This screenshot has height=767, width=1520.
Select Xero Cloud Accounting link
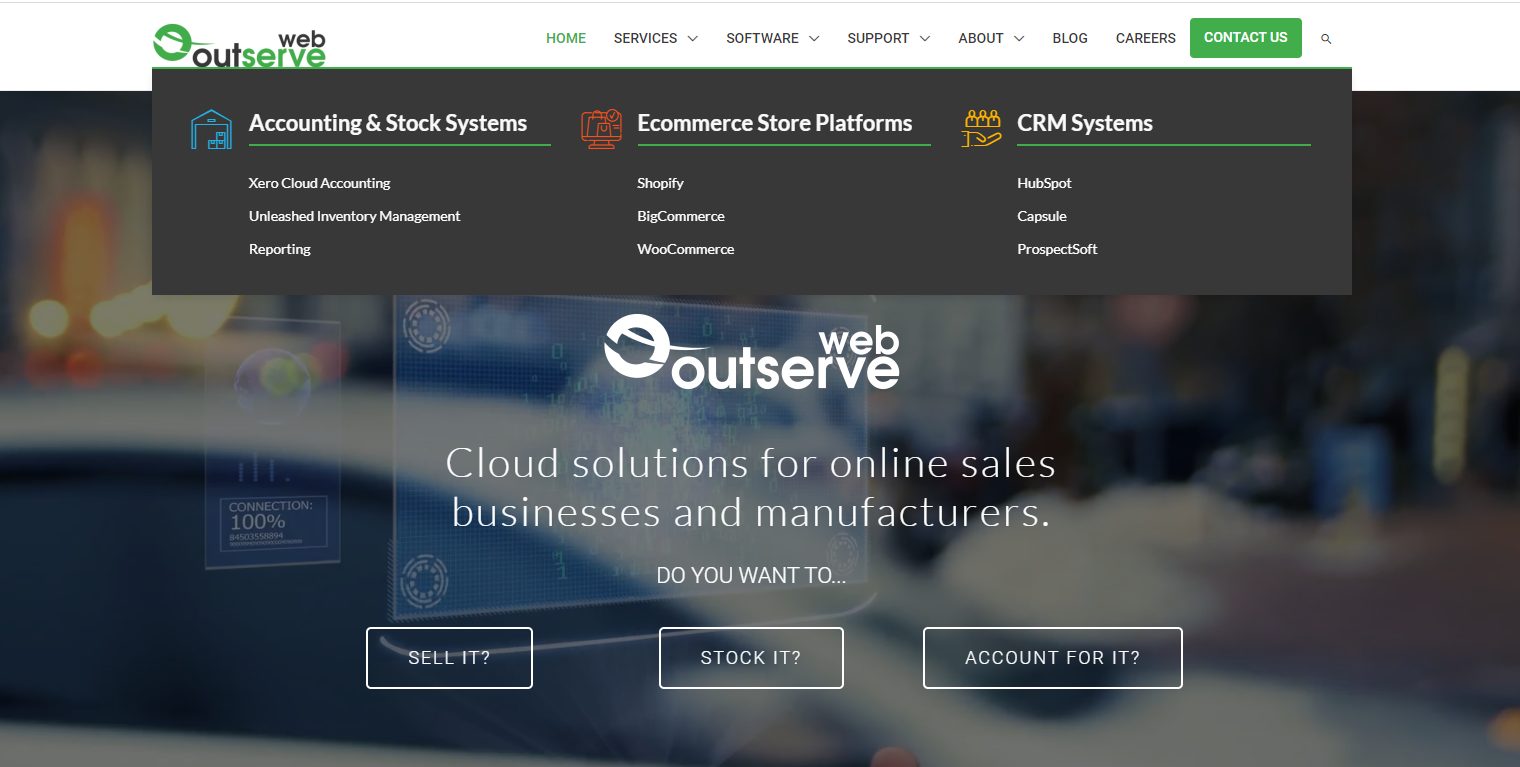320,183
